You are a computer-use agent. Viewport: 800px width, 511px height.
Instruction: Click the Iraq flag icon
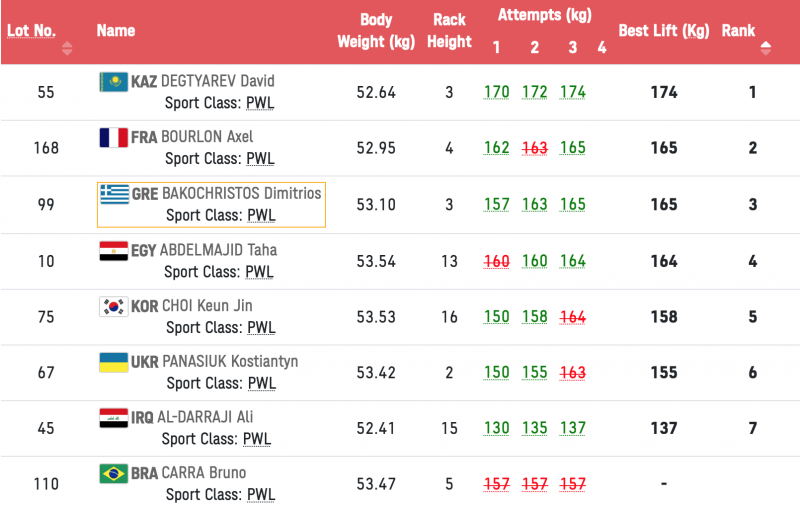113,417
